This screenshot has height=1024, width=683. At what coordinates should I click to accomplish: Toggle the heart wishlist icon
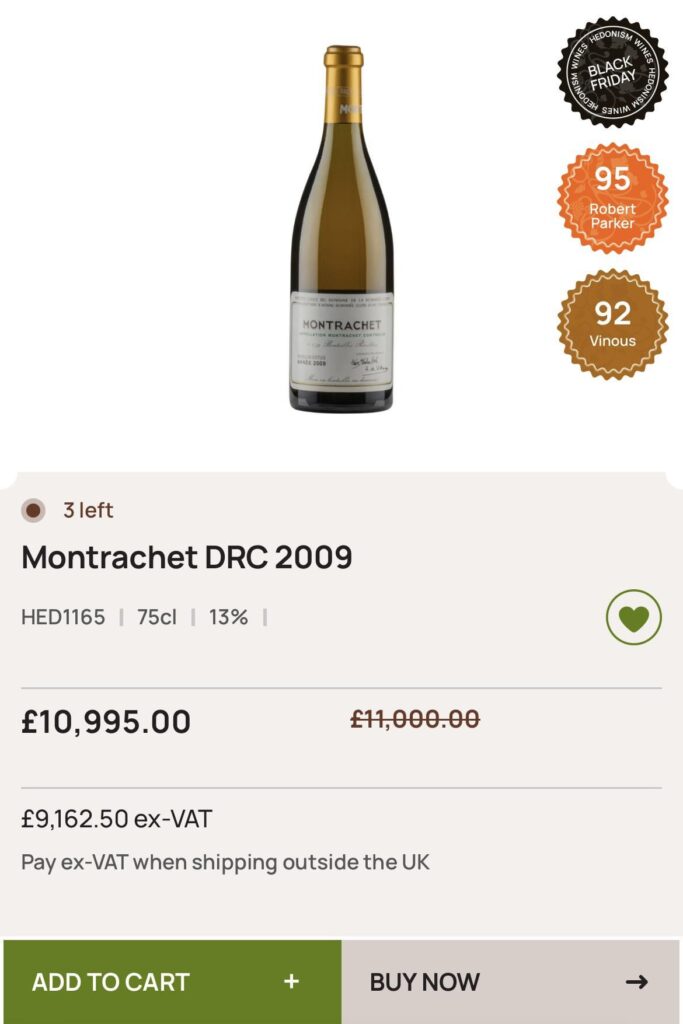tap(634, 618)
